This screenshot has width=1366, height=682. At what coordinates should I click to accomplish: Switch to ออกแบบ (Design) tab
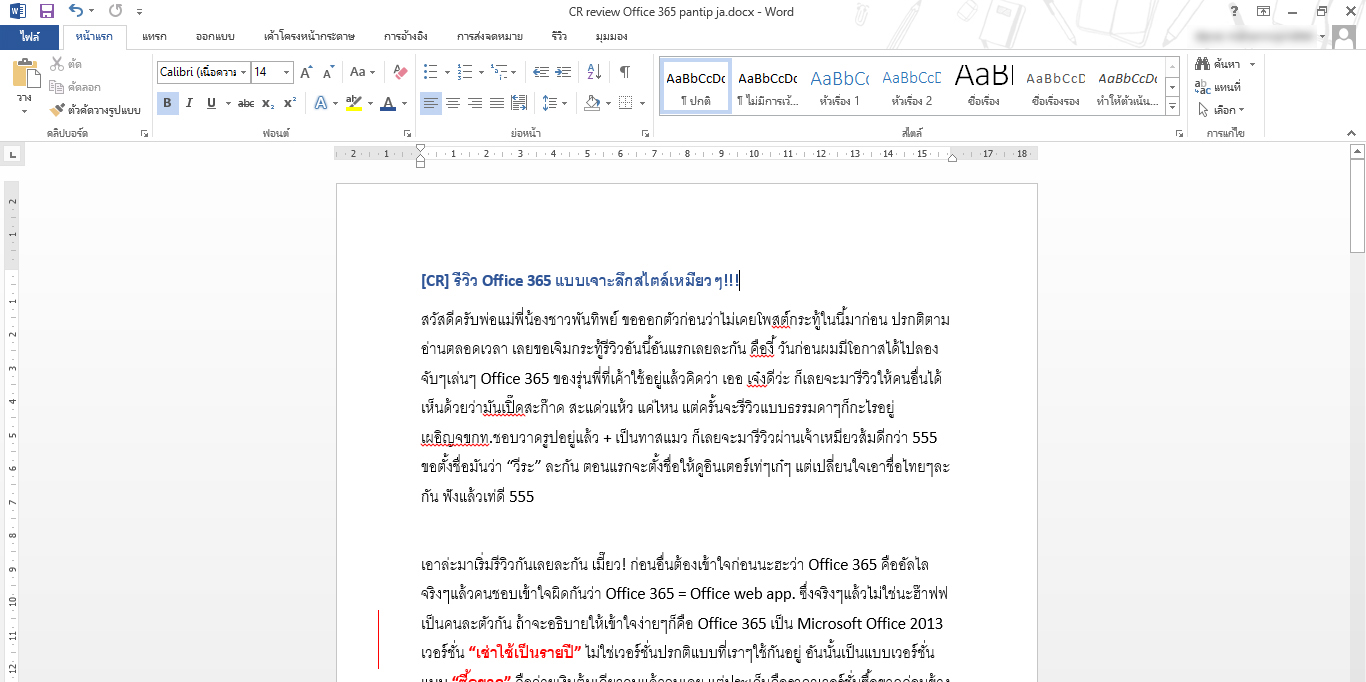(215, 37)
